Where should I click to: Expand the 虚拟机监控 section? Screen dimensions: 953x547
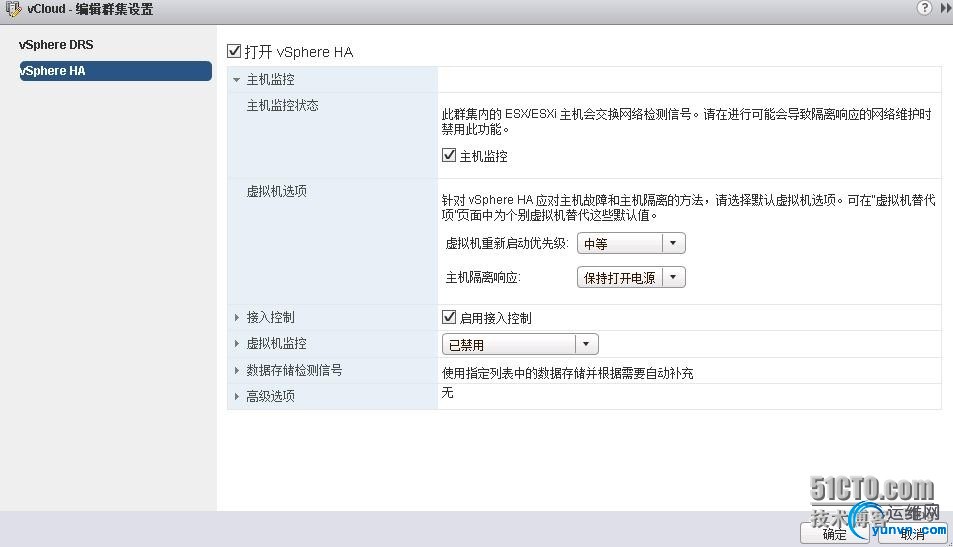coord(236,343)
